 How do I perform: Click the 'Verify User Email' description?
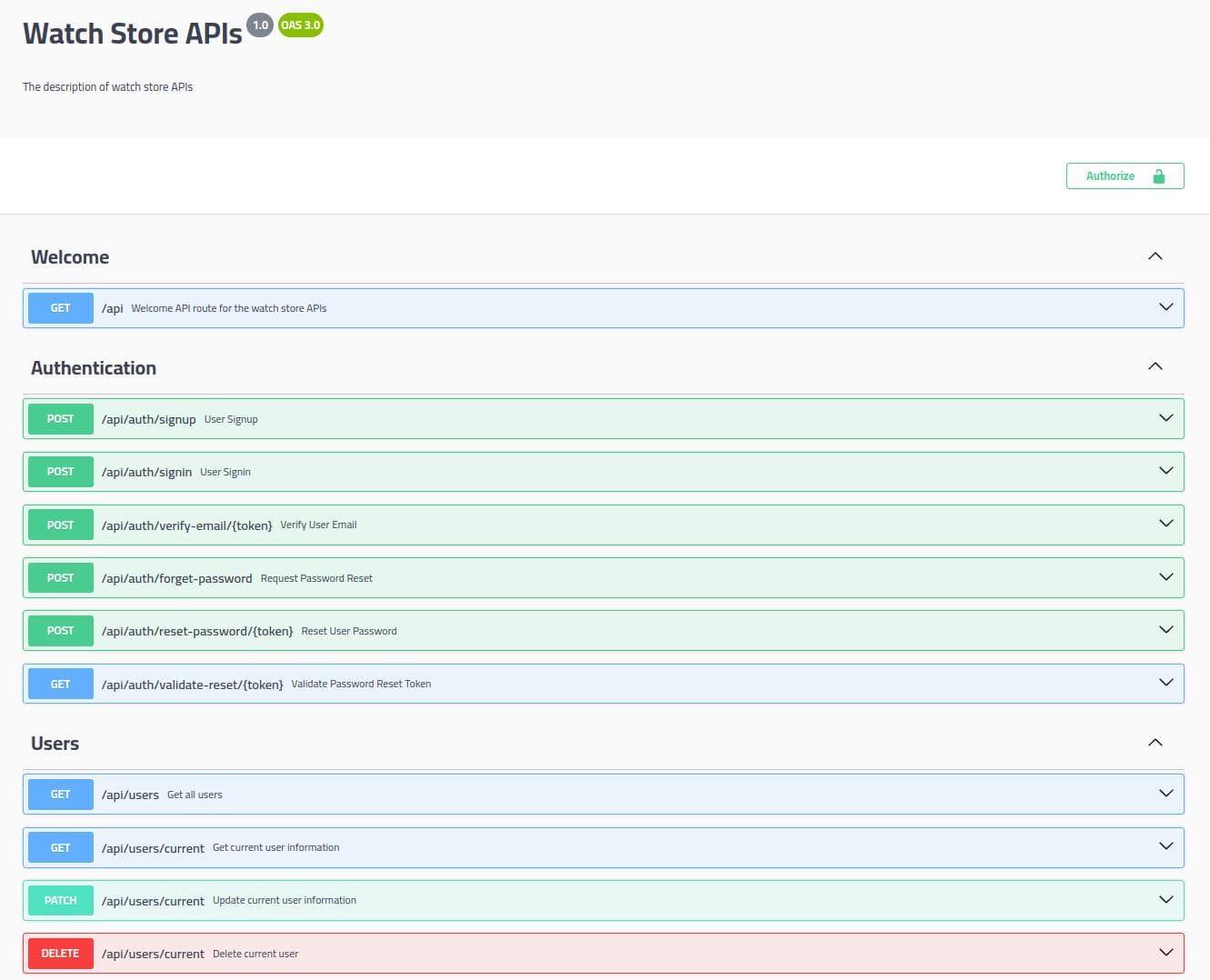coord(318,525)
